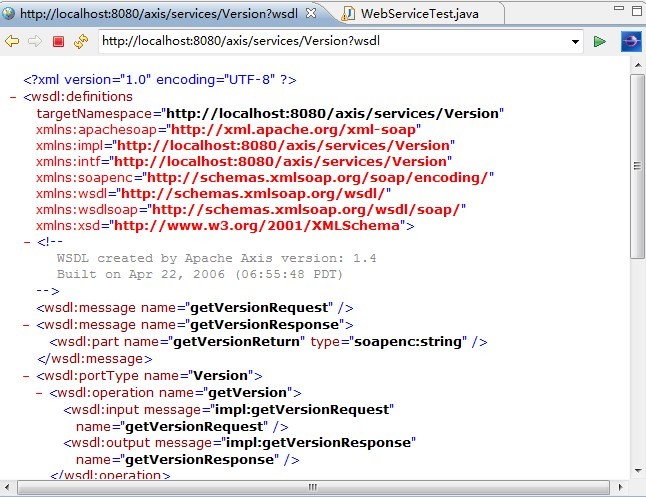This screenshot has height=497, width=646.
Task: Click the xml version declaration line
Action: click(160, 79)
